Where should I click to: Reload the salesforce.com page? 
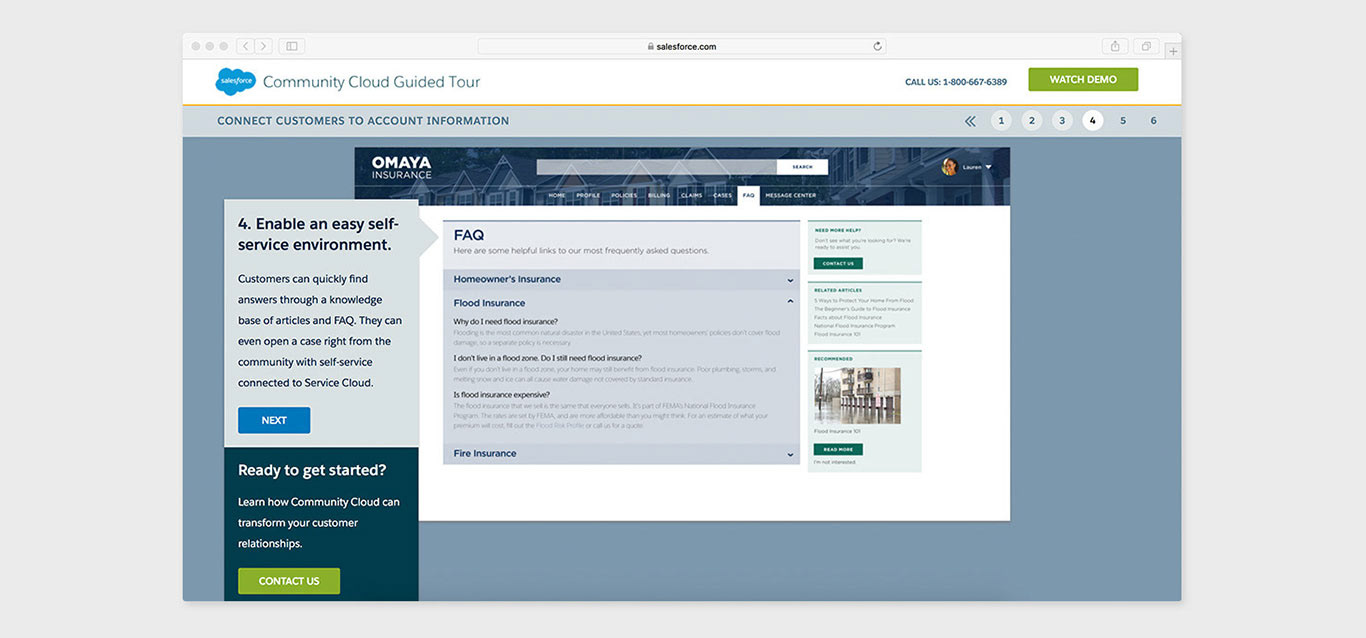(878, 46)
